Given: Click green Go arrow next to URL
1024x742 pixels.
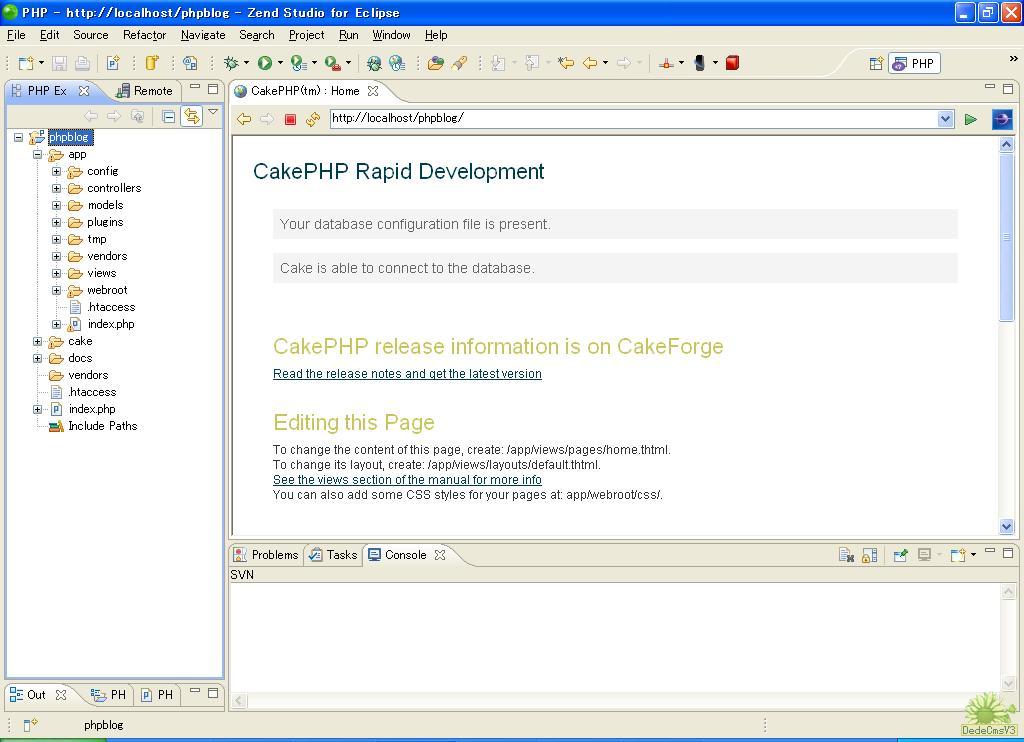Looking at the screenshot, I should point(970,119).
